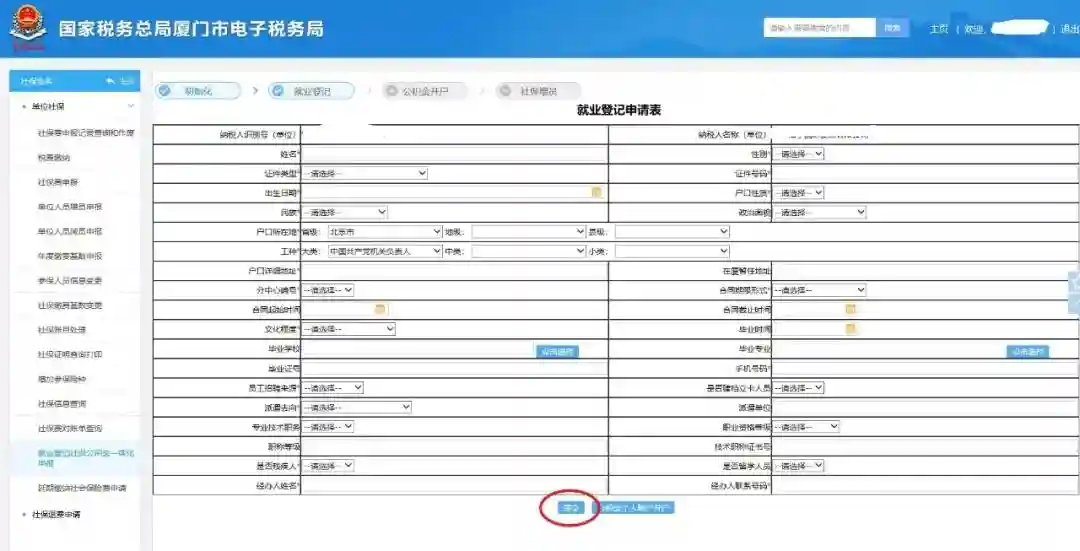The width and height of the screenshot is (1080, 551).
Task: Click the 公积金开户 step icon
Action: click(391, 91)
